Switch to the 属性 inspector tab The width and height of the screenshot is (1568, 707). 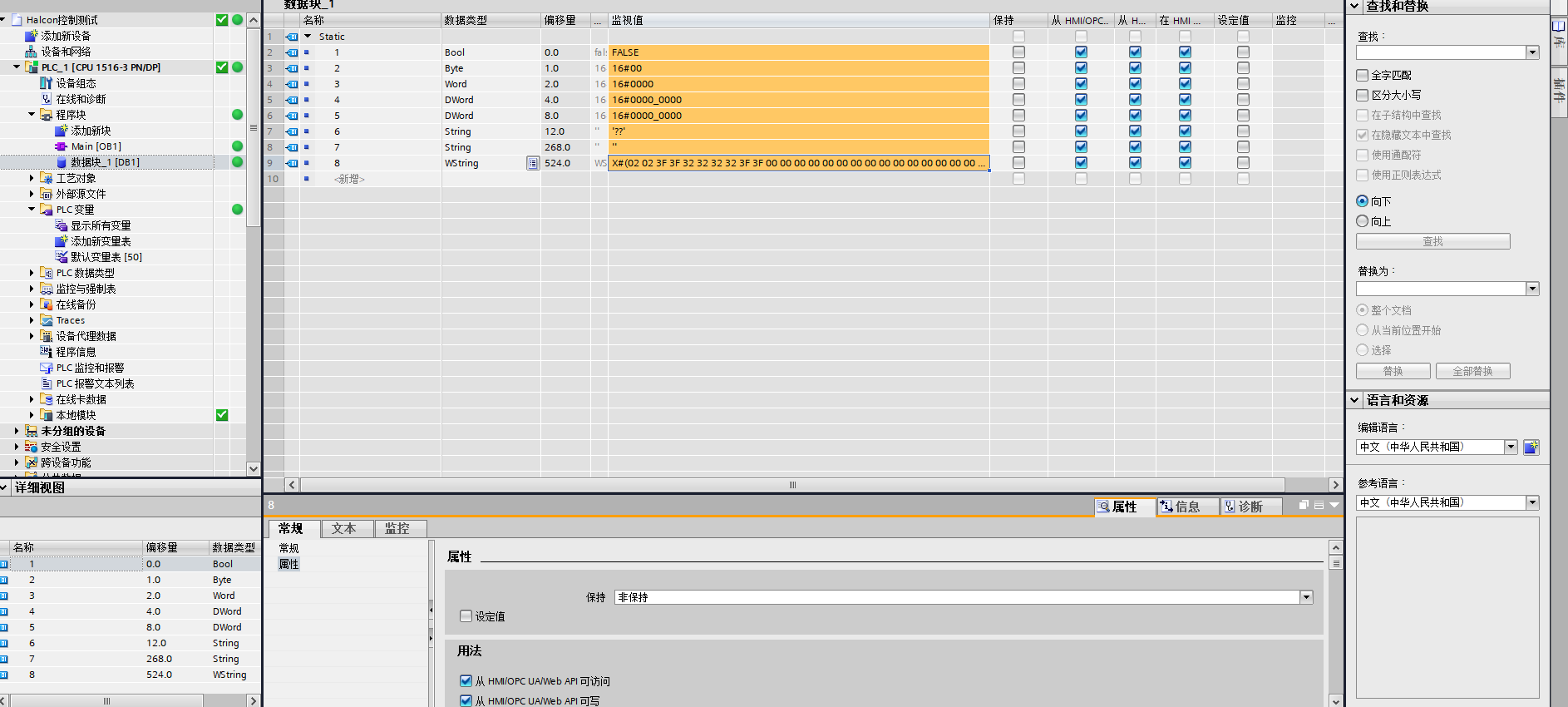[x=1125, y=507]
